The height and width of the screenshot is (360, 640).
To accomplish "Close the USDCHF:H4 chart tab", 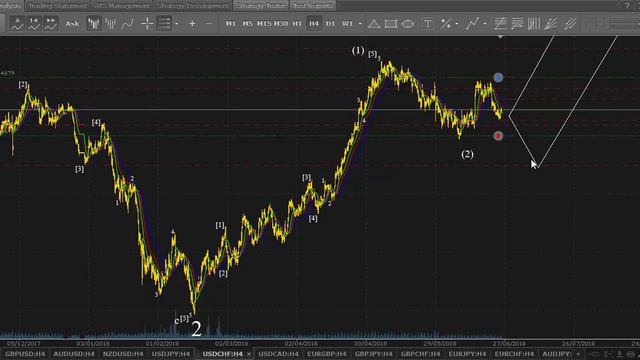I will 249,354.
